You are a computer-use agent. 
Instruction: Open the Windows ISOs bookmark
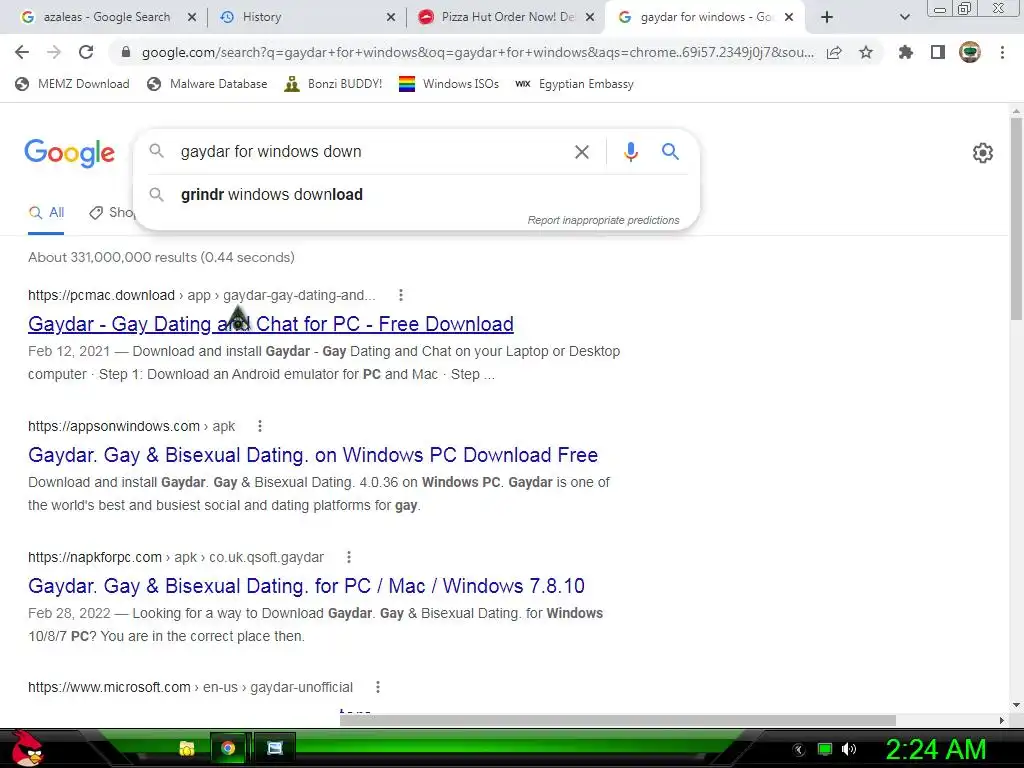(449, 84)
